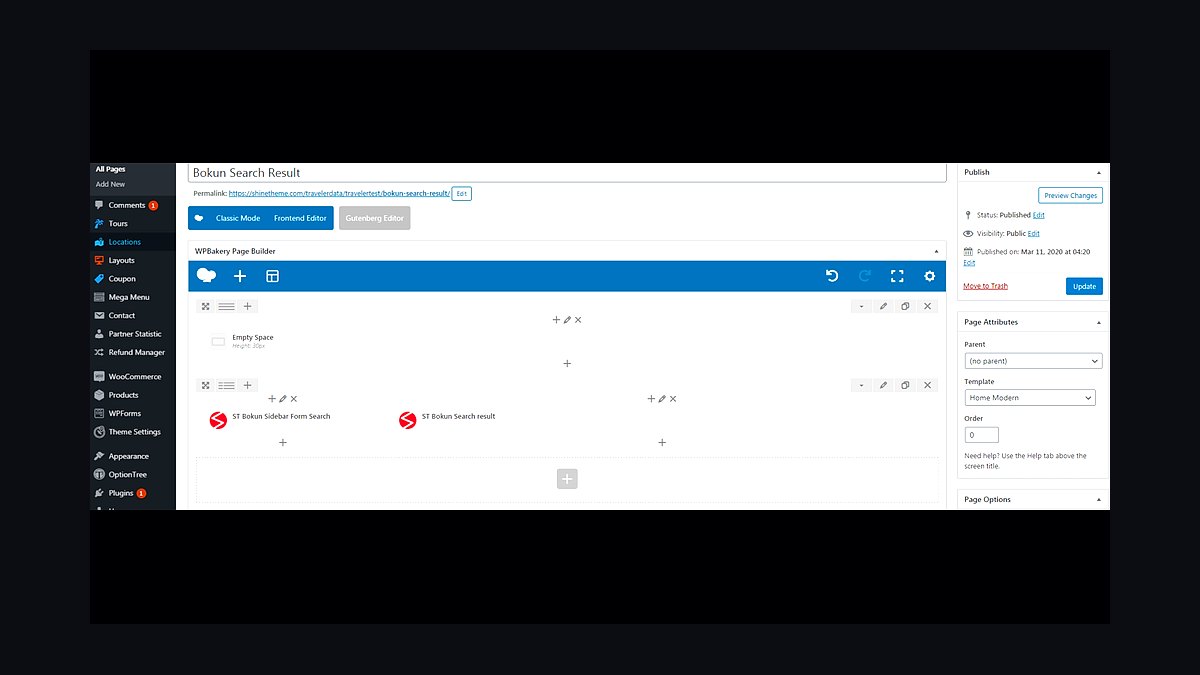Image resolution: width=1200 pixels, height=675 pixels.
Task: Collapse the Publish panel
Action: coord(1099,172)
